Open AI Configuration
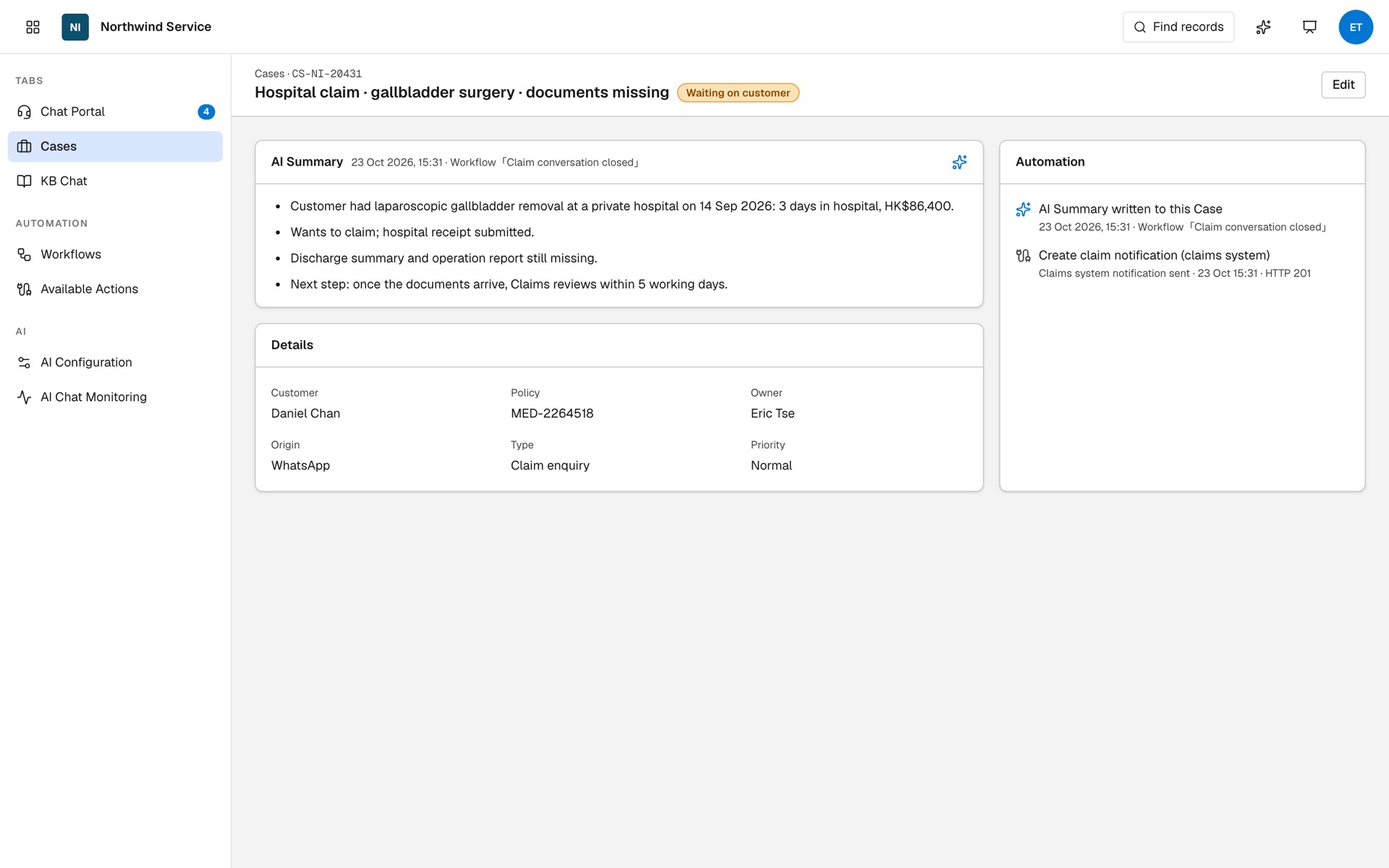The image size is (1389, 868). coord(115,362)
